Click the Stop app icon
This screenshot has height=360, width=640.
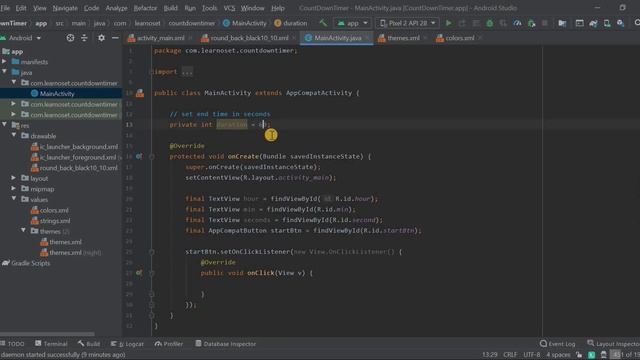point(544,23)
